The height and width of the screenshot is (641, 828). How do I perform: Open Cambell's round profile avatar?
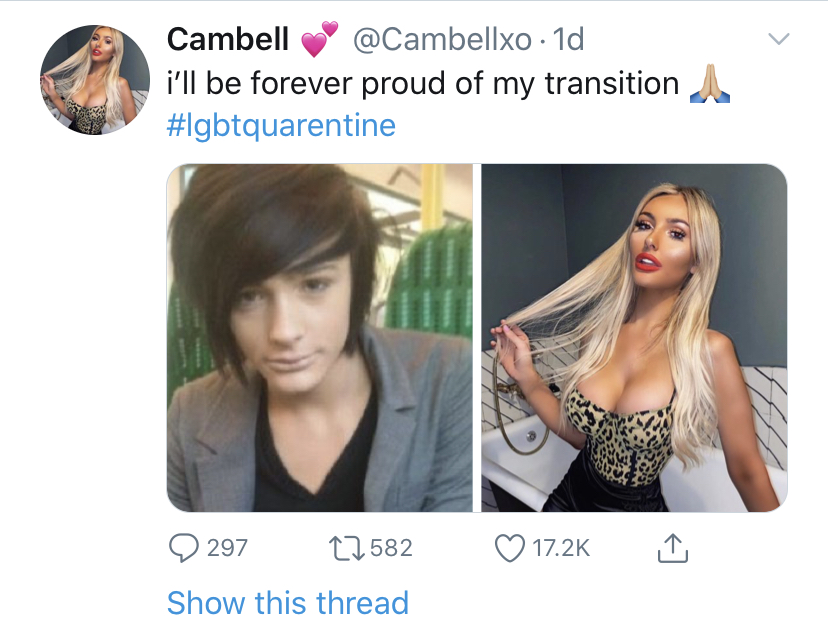click(x=95, y=80)
